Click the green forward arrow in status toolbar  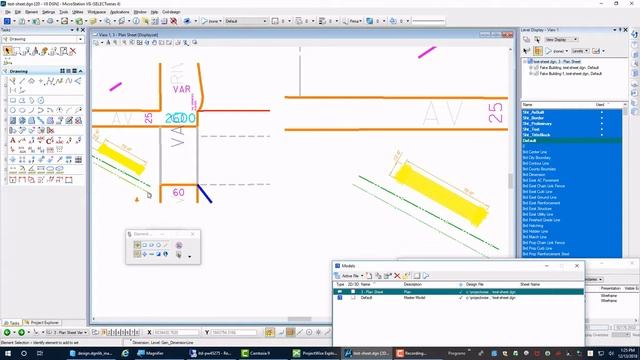pos(21,333)
